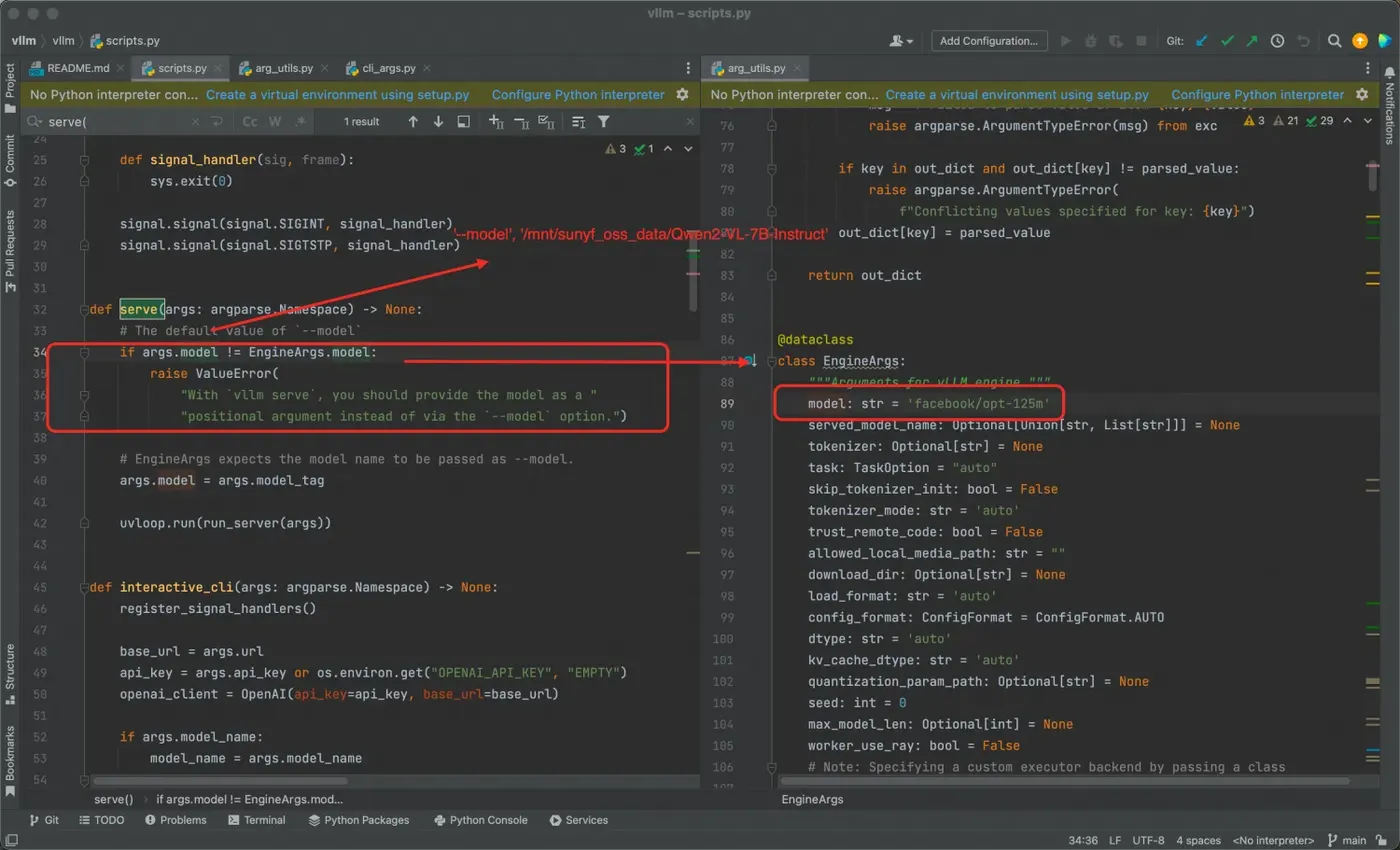Open the Code With Me user icon
1400x850 pixels.
901,41
